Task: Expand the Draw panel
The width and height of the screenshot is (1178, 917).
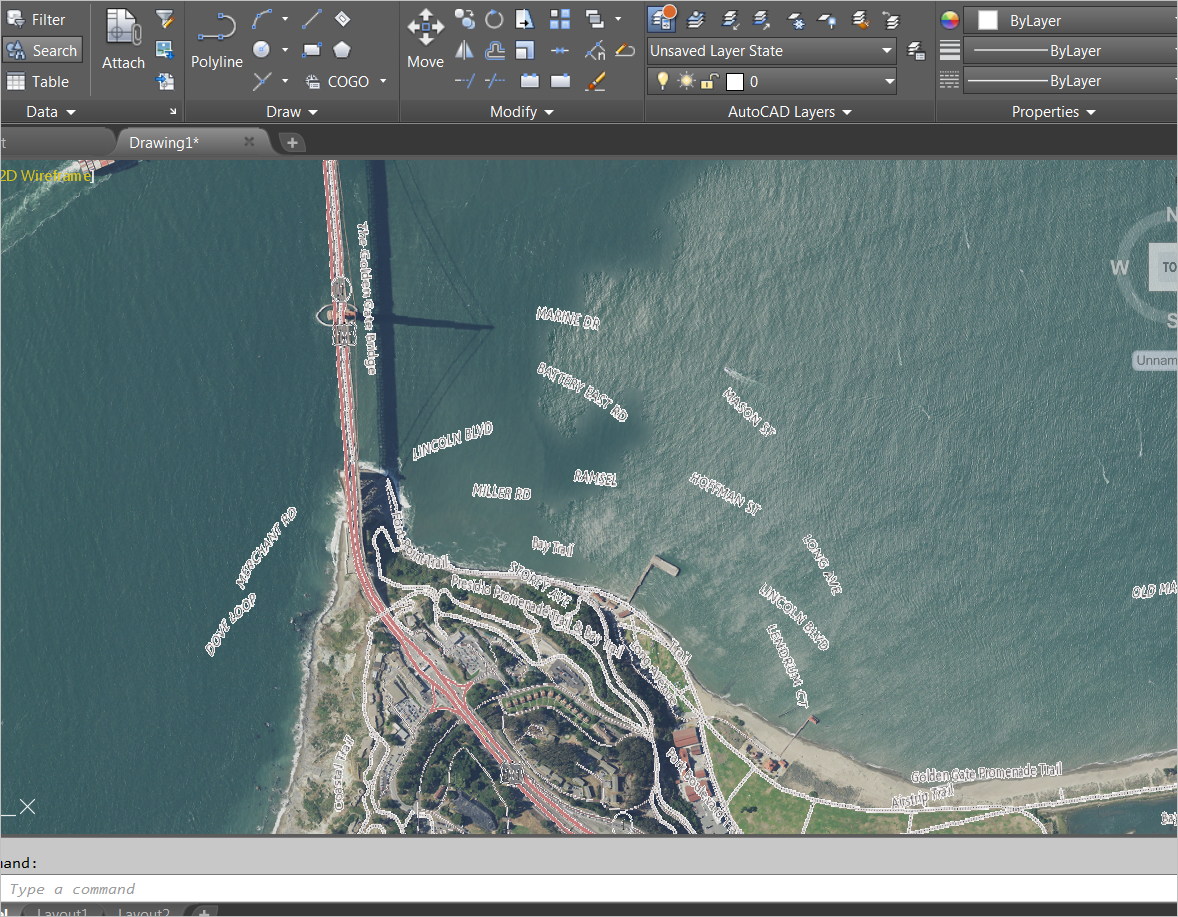Action: [292, 112]
